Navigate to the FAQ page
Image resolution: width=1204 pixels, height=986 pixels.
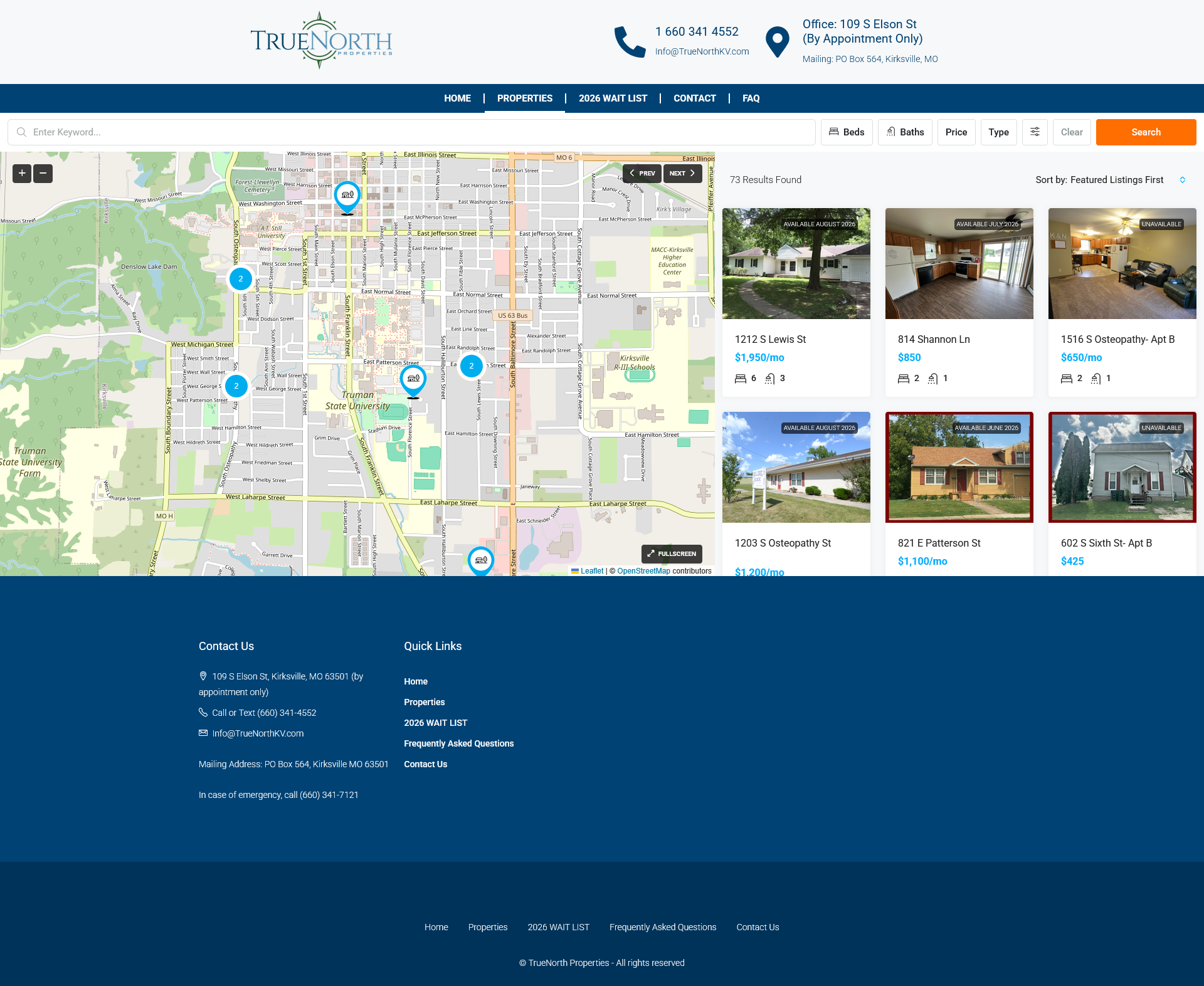[751, 98]
